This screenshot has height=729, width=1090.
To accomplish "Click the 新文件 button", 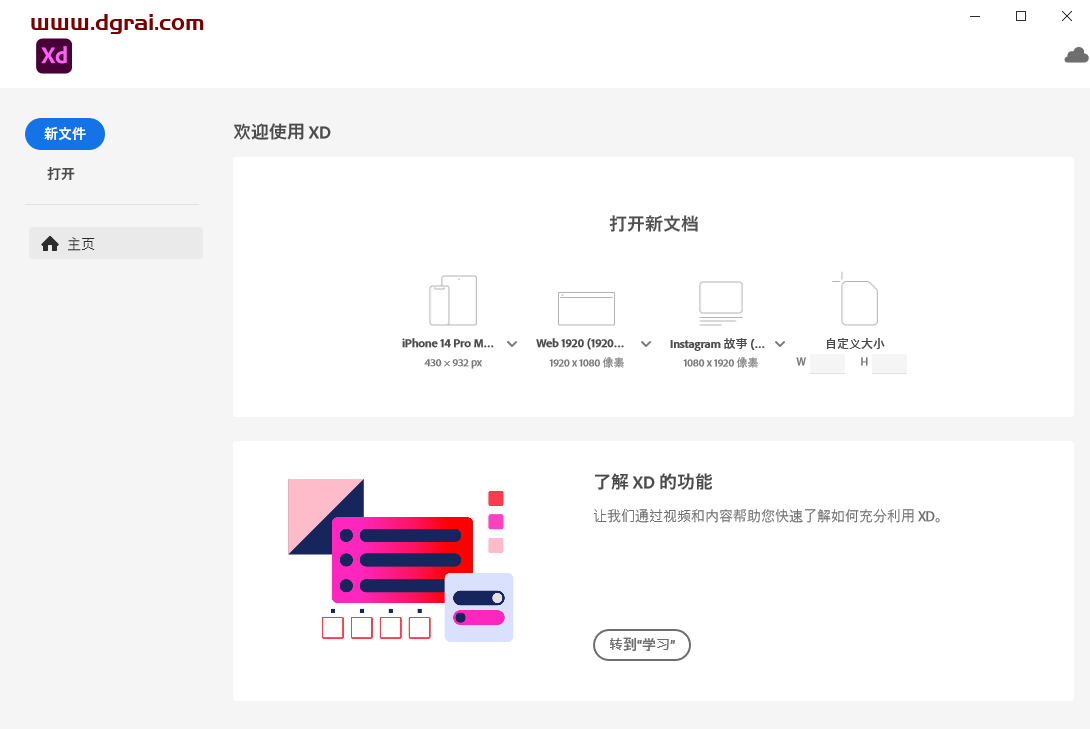I will pos(64,133).
